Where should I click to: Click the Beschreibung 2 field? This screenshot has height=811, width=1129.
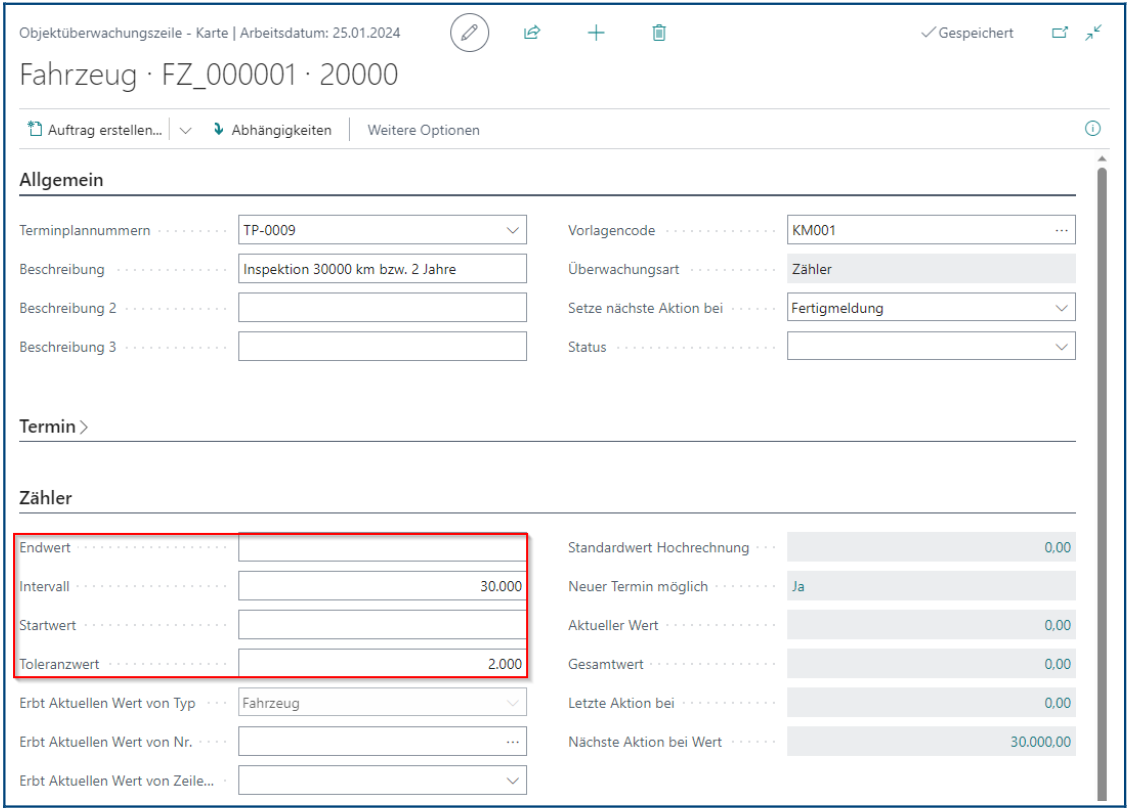tap(382, 308)
